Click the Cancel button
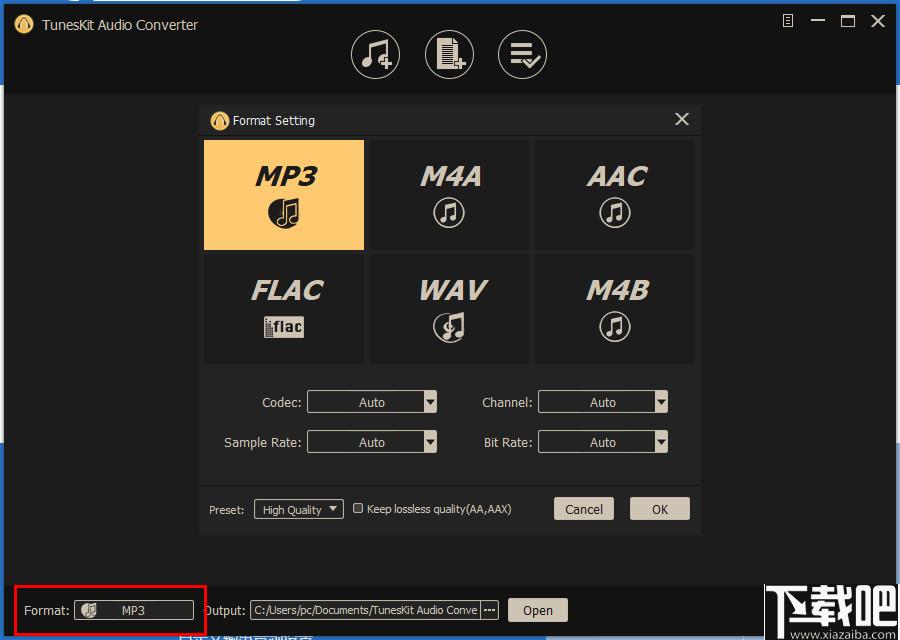Screen dimensions: 900x640 click(584, 509)
